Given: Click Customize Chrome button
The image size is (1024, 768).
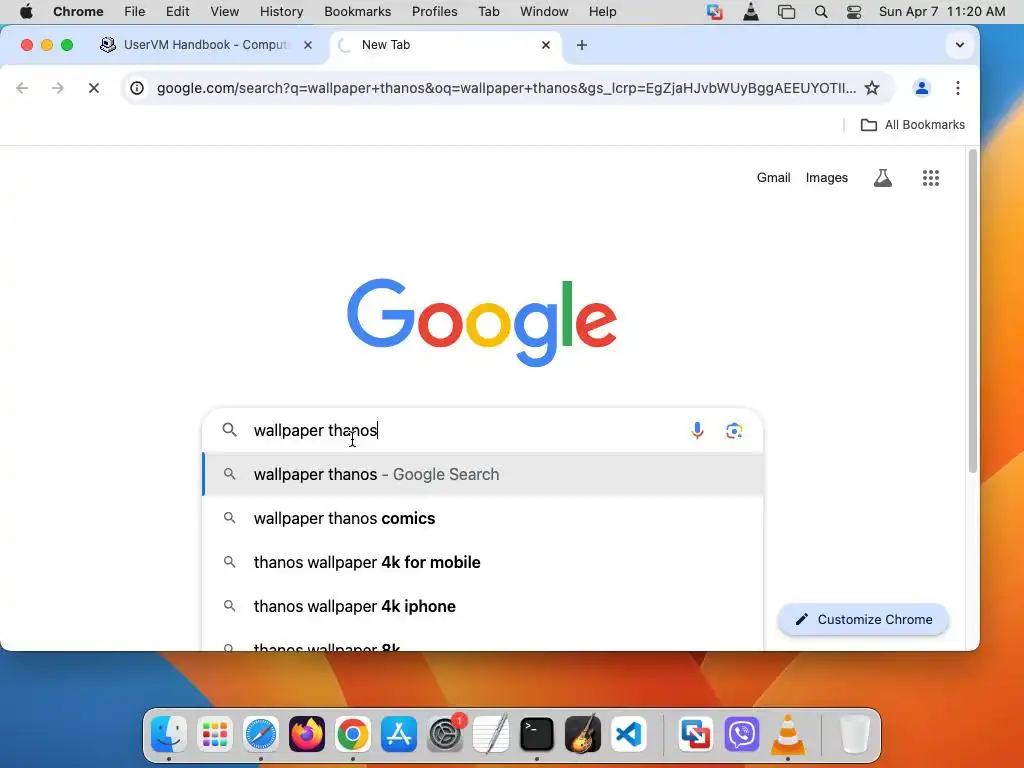Looking at the screenshot, I should pos(863,619).
